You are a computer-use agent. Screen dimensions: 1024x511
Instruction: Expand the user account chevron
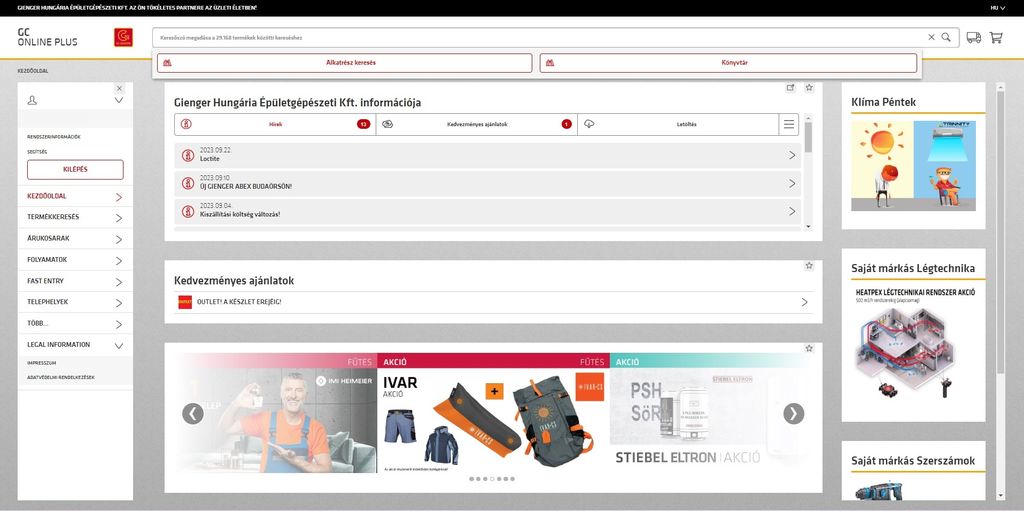[119, 100]
